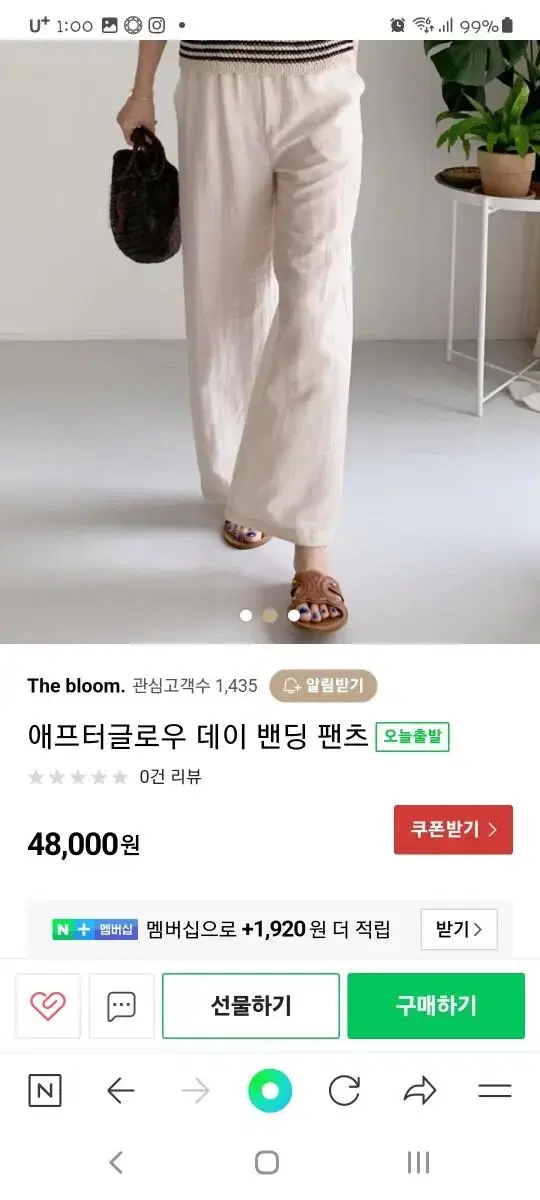This screenshot has height=1200, width=540.
Task: Tap 받기 membership points button
Action: click(x=458, y=930)
